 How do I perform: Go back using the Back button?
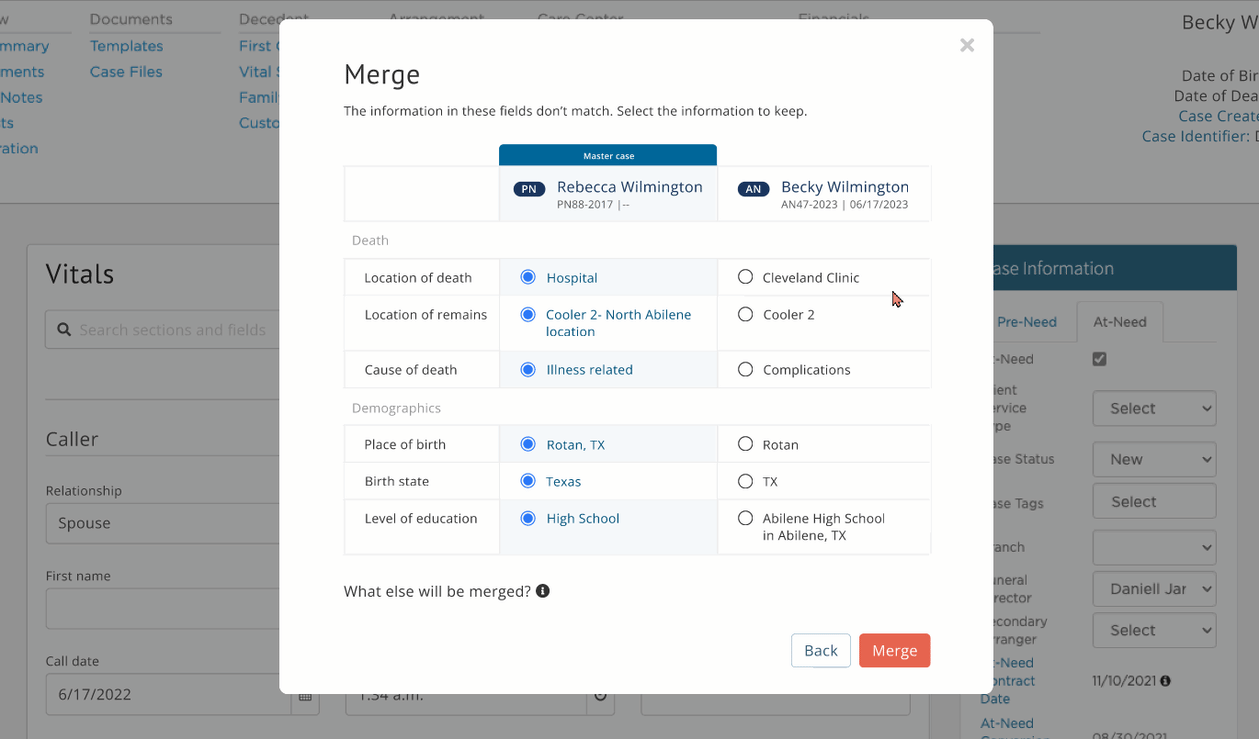(820, 650)
